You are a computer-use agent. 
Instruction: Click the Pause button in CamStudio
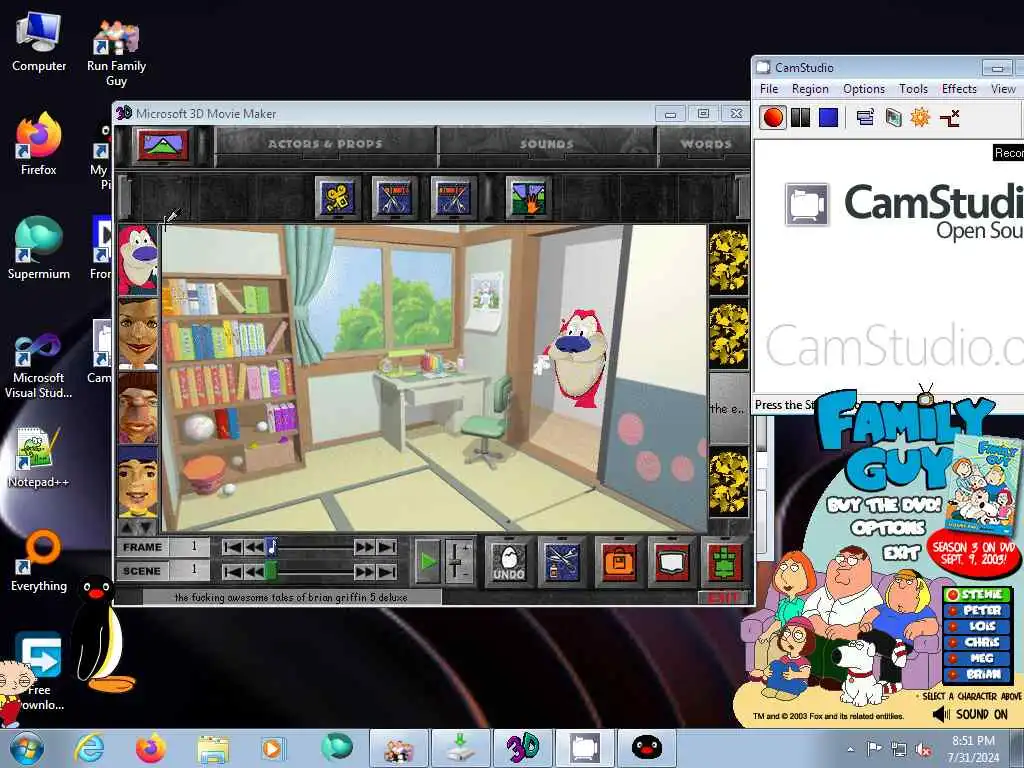(800, 118)
